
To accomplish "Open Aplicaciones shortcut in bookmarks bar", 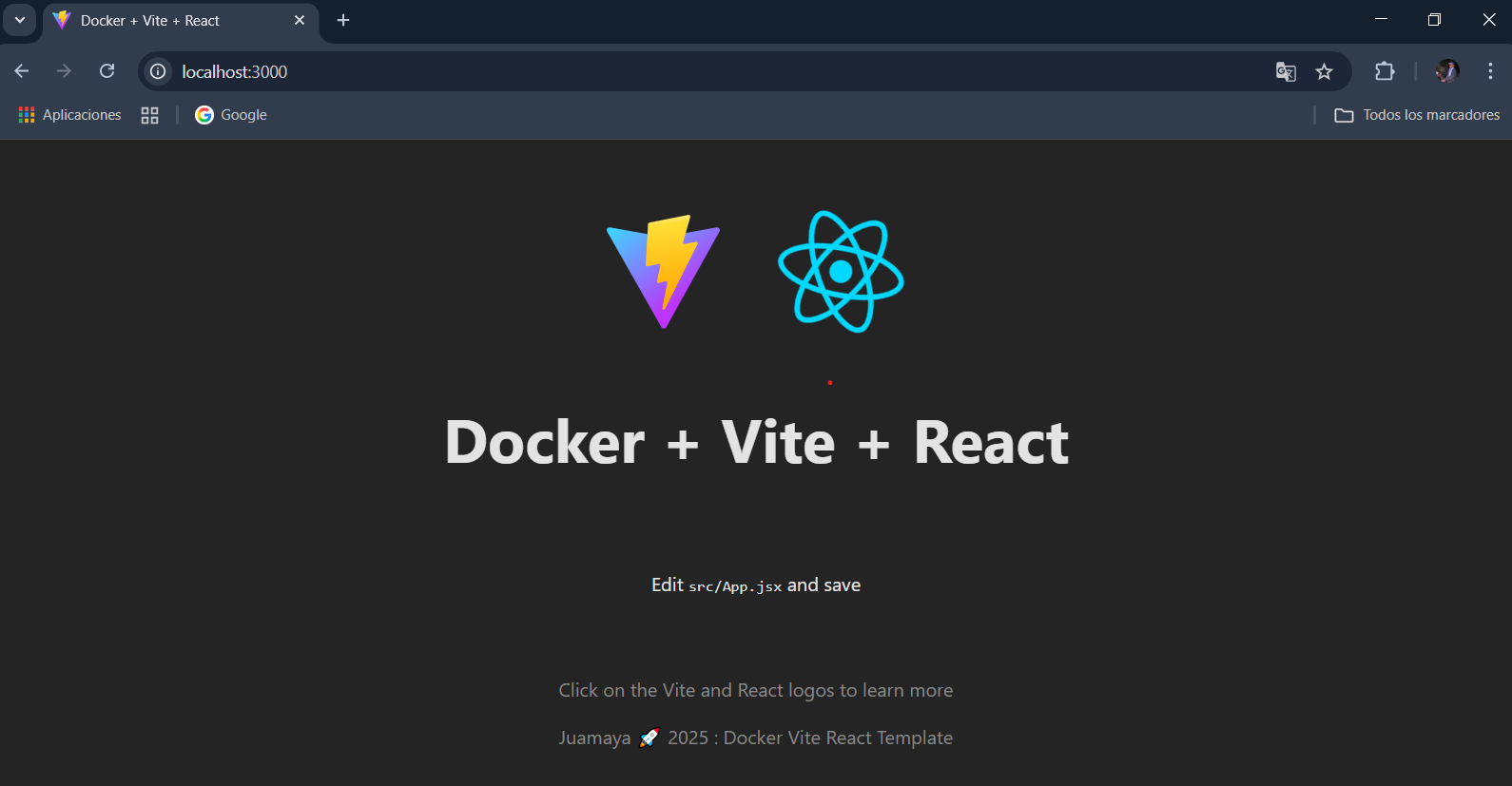I will point(70,115).
